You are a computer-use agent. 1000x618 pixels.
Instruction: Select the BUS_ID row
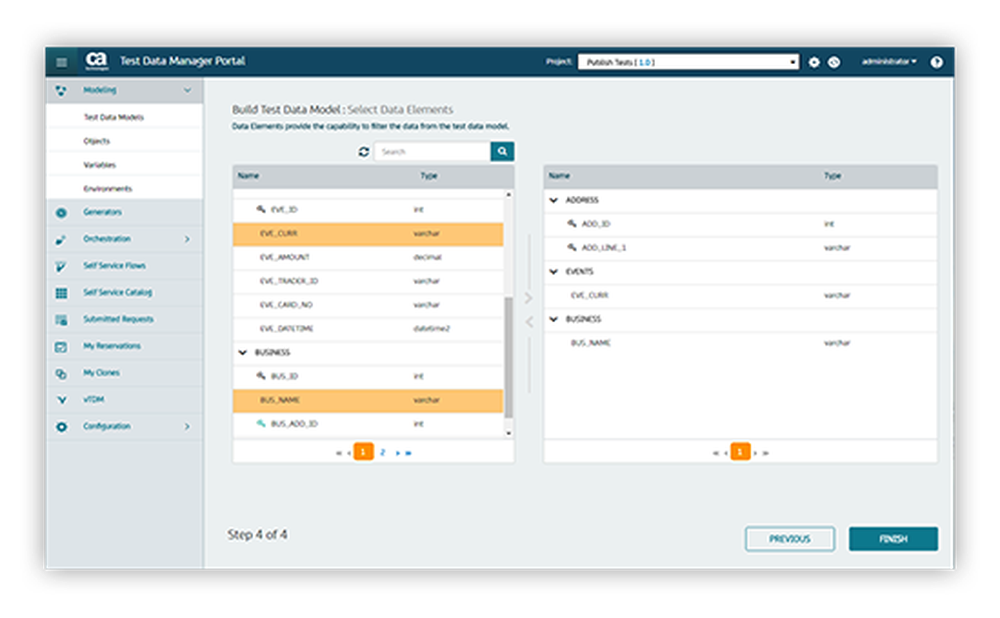[368, 376]
